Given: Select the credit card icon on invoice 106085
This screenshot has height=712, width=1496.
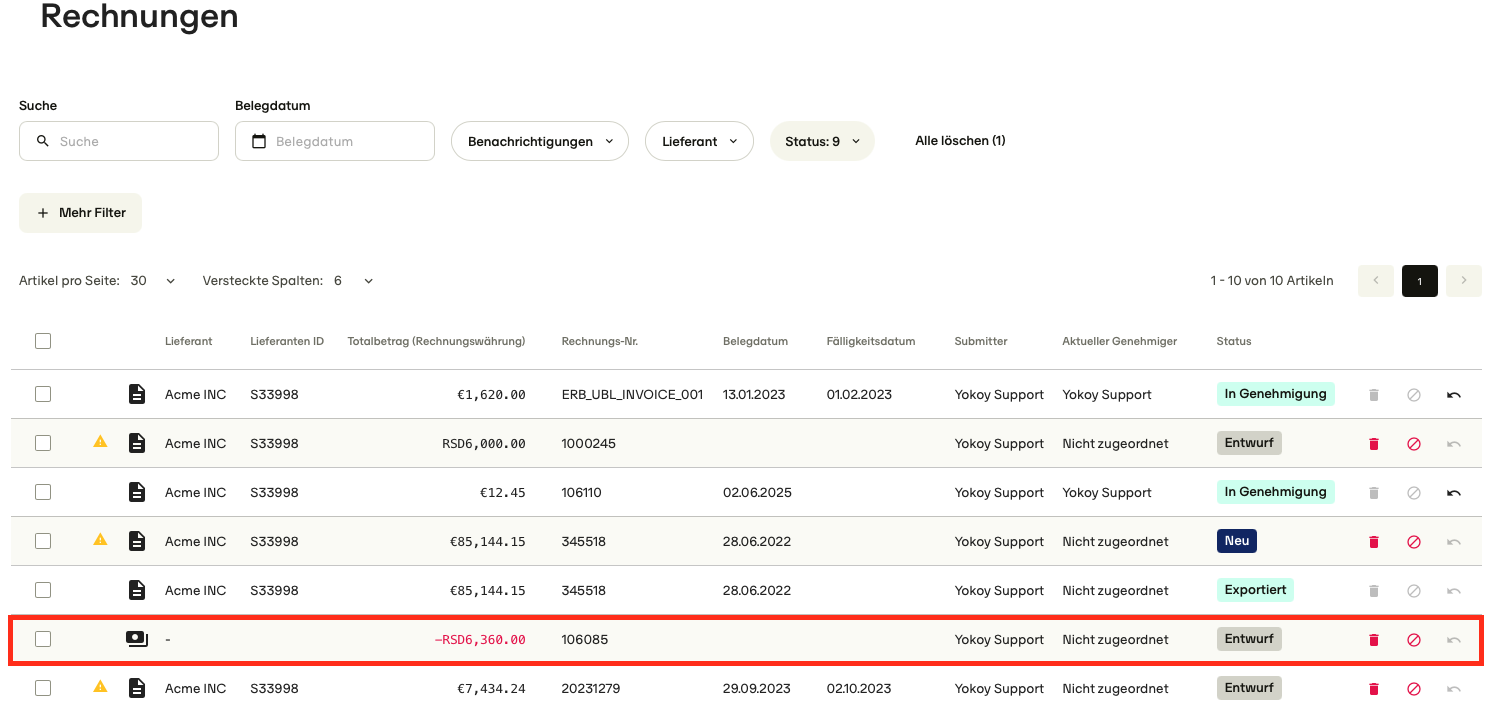Looking at the screenshot, I should pyautogui.click(x=137, y=638).
